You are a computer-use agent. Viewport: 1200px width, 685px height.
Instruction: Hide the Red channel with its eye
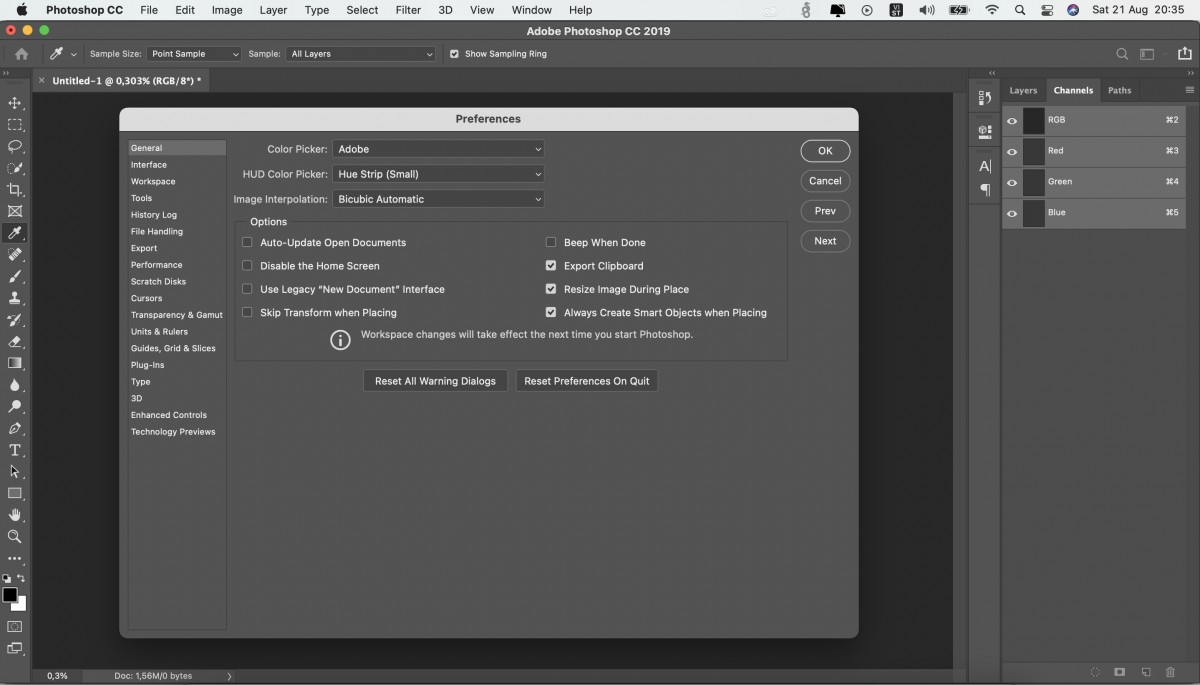(x=1012, y=151)
